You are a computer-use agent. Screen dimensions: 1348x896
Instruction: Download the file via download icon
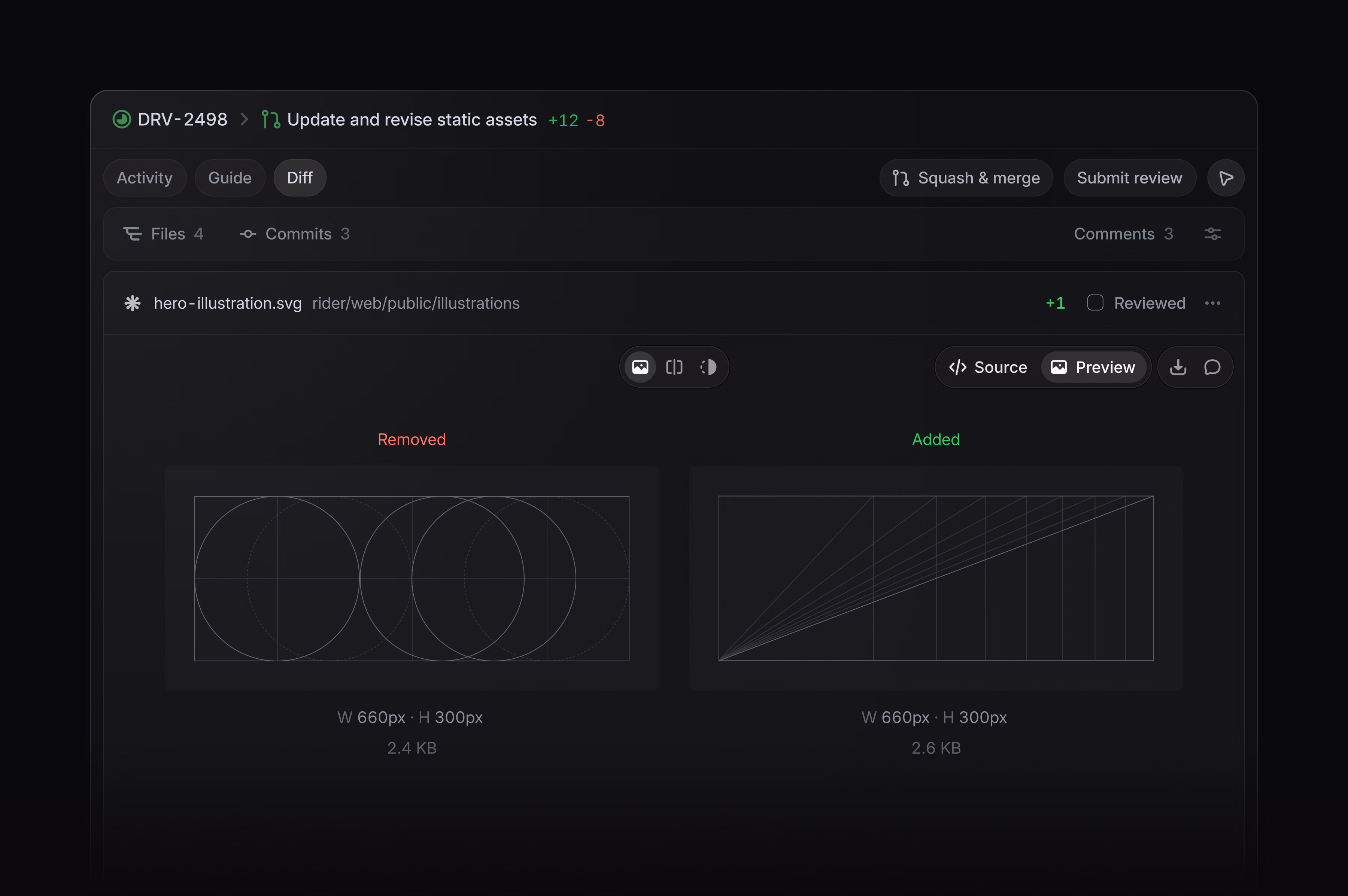[1178, 367]
